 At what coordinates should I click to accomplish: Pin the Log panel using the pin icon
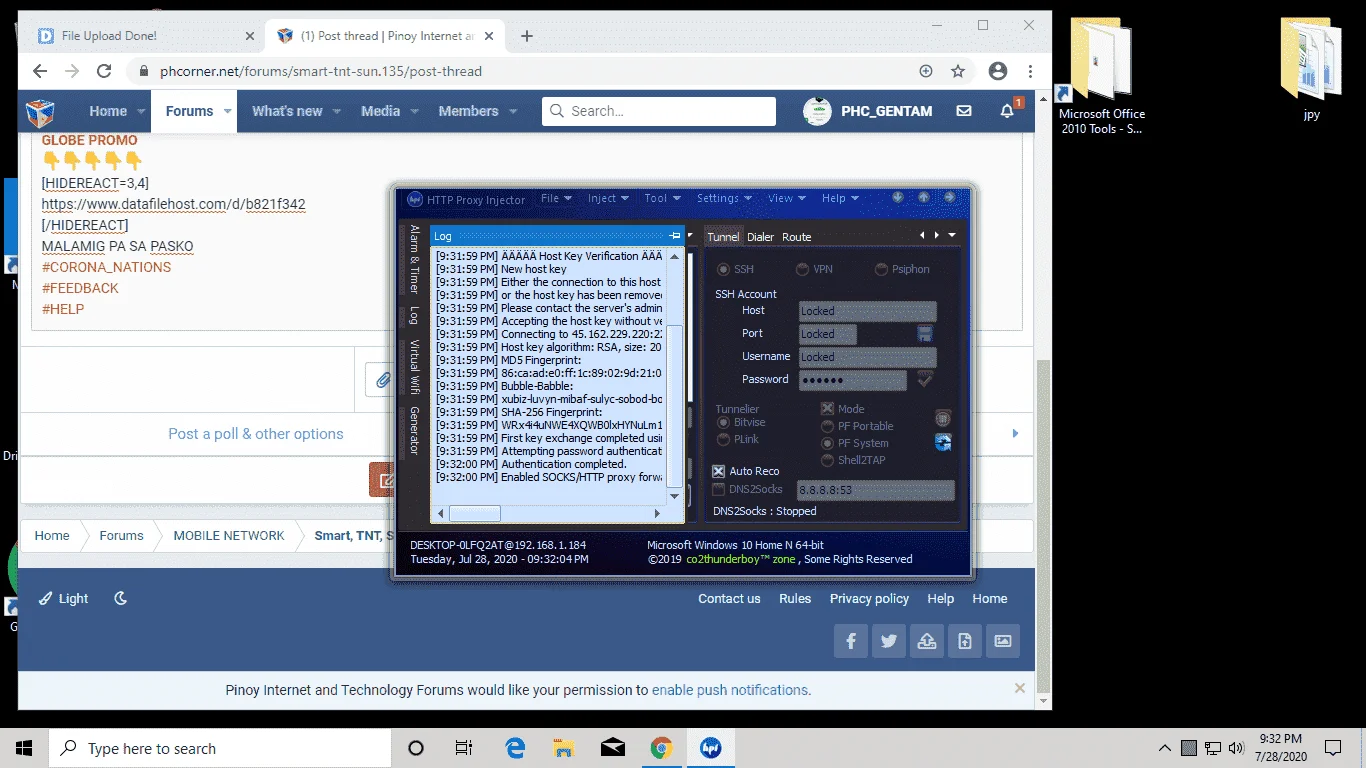675,236
